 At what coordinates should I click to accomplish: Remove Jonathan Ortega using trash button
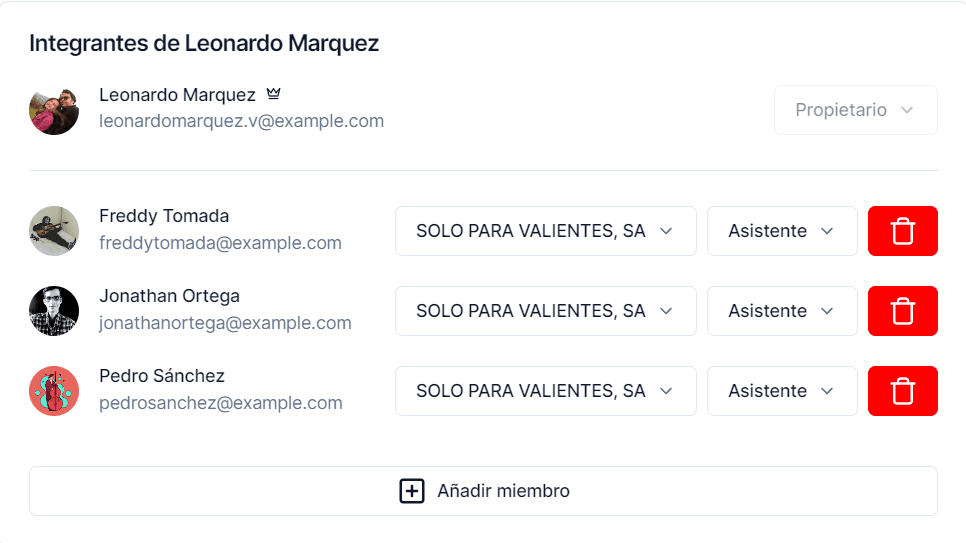902,311
